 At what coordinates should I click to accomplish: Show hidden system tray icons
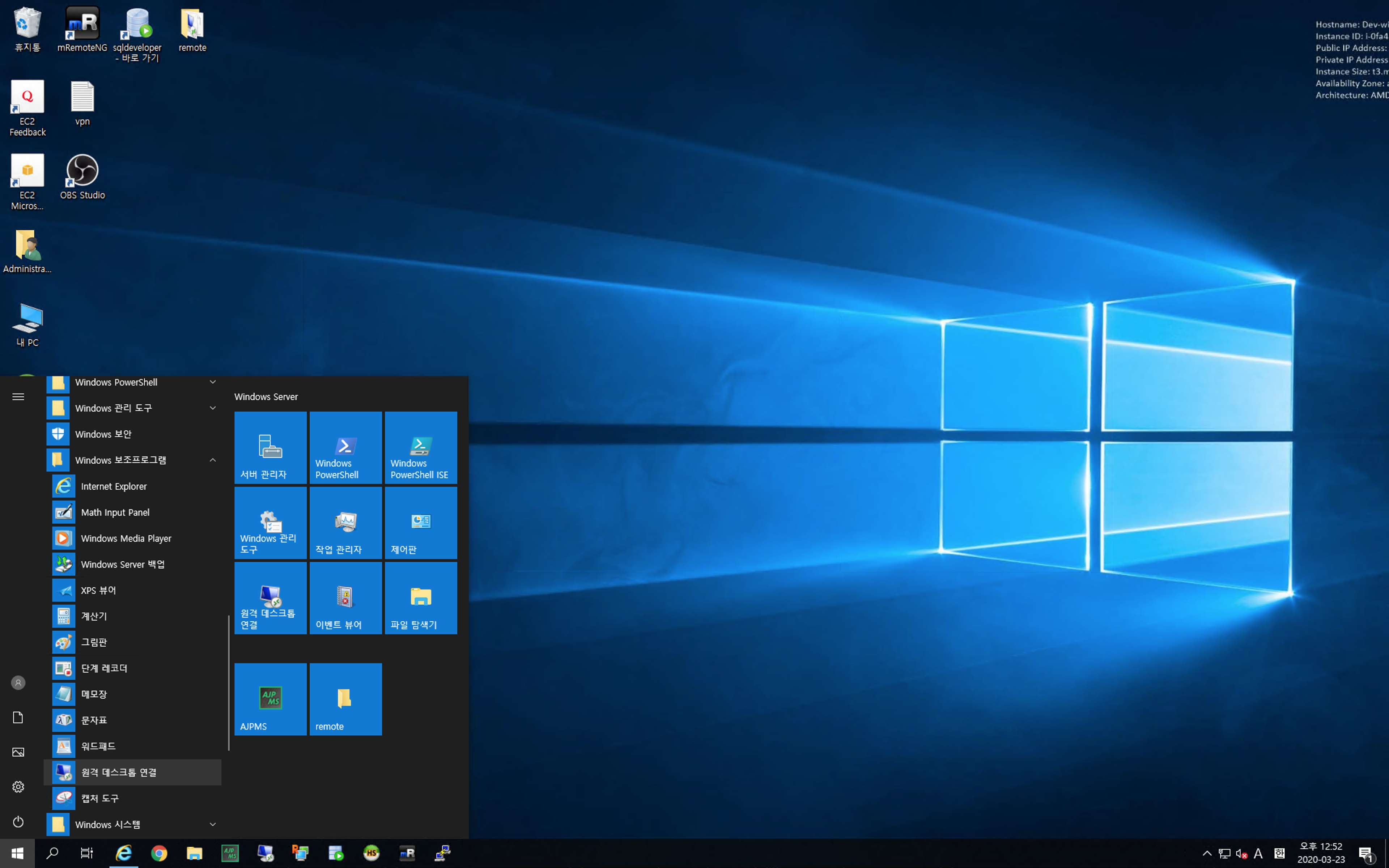click(x=1206, y=853)
